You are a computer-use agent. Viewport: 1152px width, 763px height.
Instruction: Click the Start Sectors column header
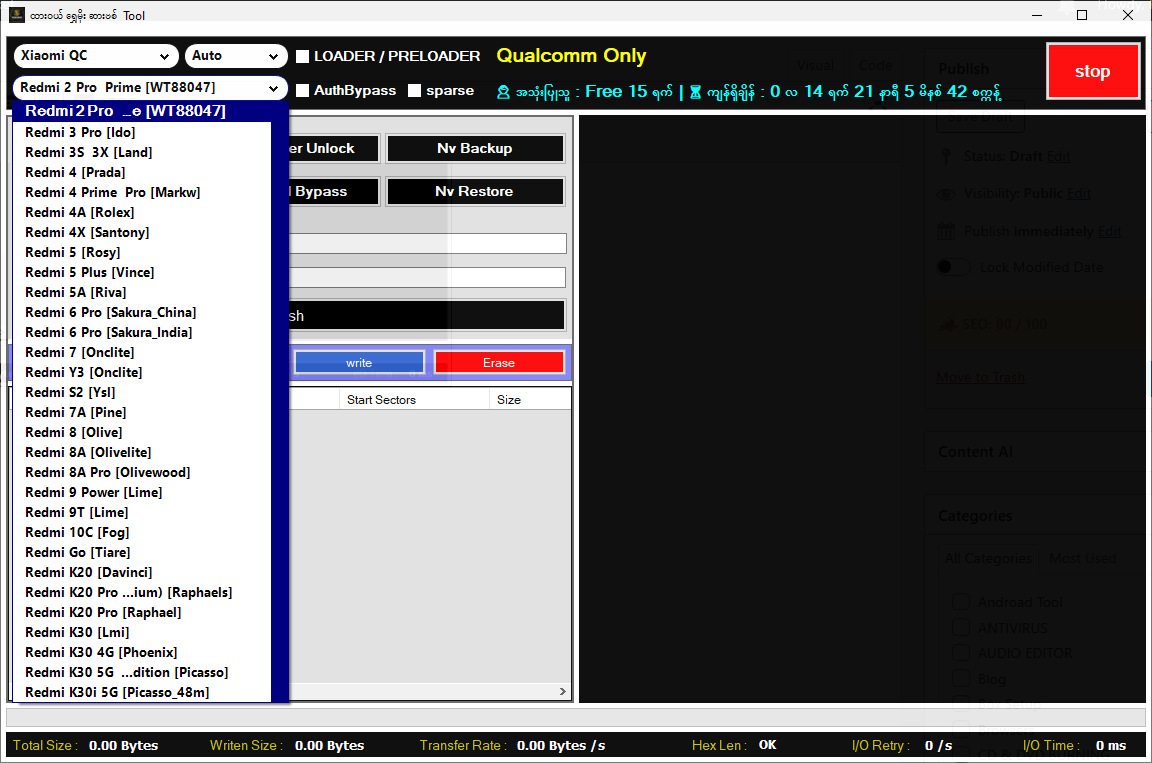[x=380, y=399]
